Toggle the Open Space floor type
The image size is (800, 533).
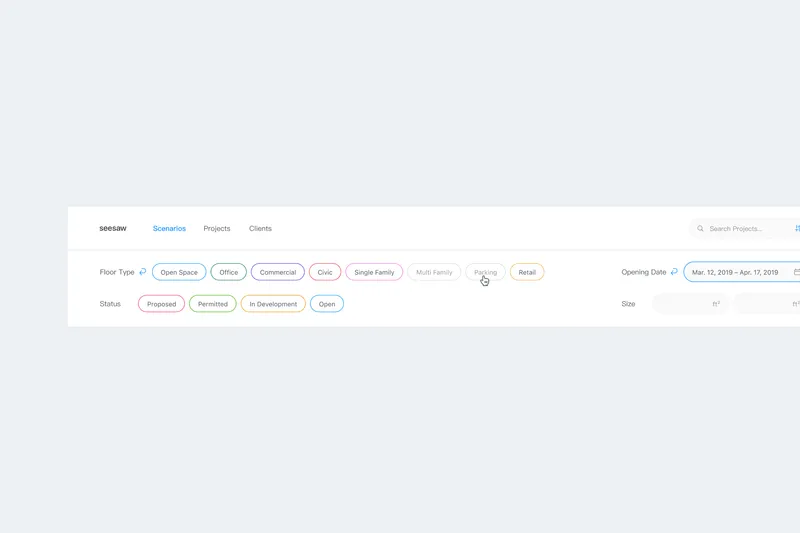(x=179, y=272)
